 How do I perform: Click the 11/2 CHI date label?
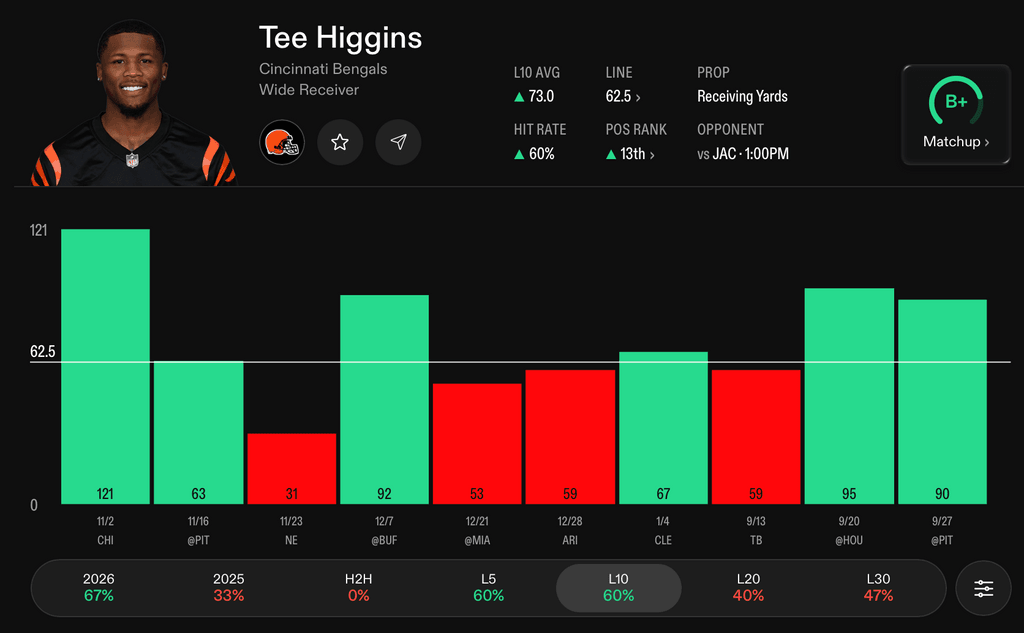pos(105,530)
